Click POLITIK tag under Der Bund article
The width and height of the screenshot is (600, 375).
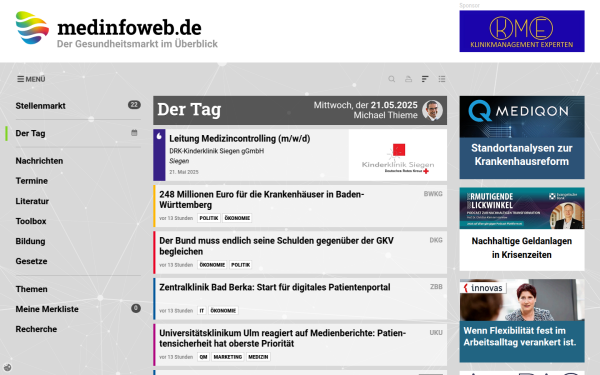click(241, 265)
